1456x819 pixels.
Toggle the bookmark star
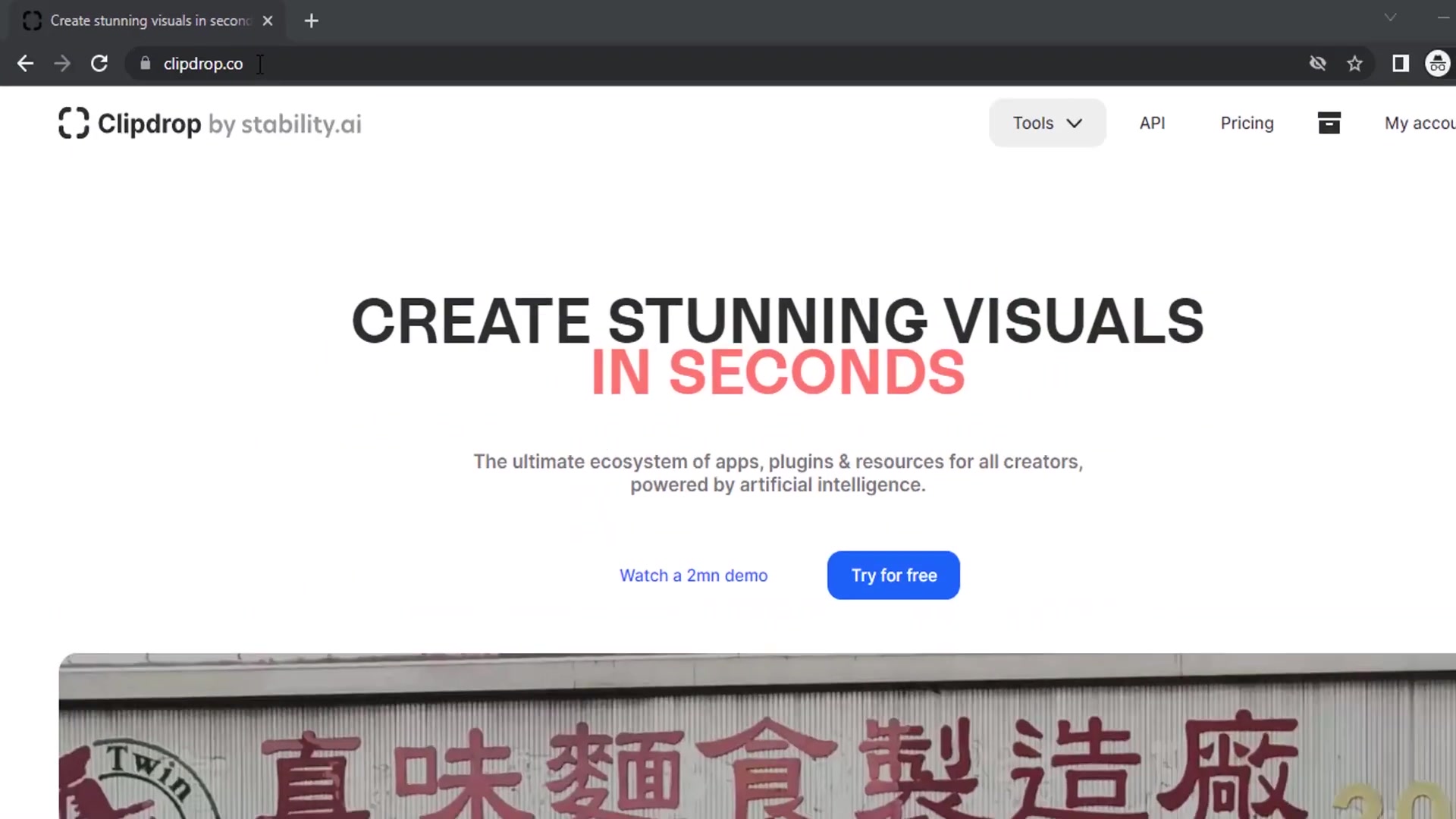[1355, 64]
